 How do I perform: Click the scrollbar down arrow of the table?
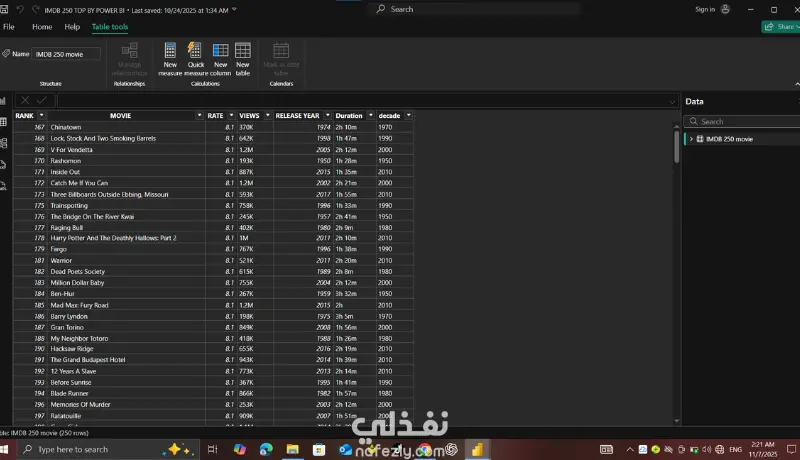click(x=677, y=421)
